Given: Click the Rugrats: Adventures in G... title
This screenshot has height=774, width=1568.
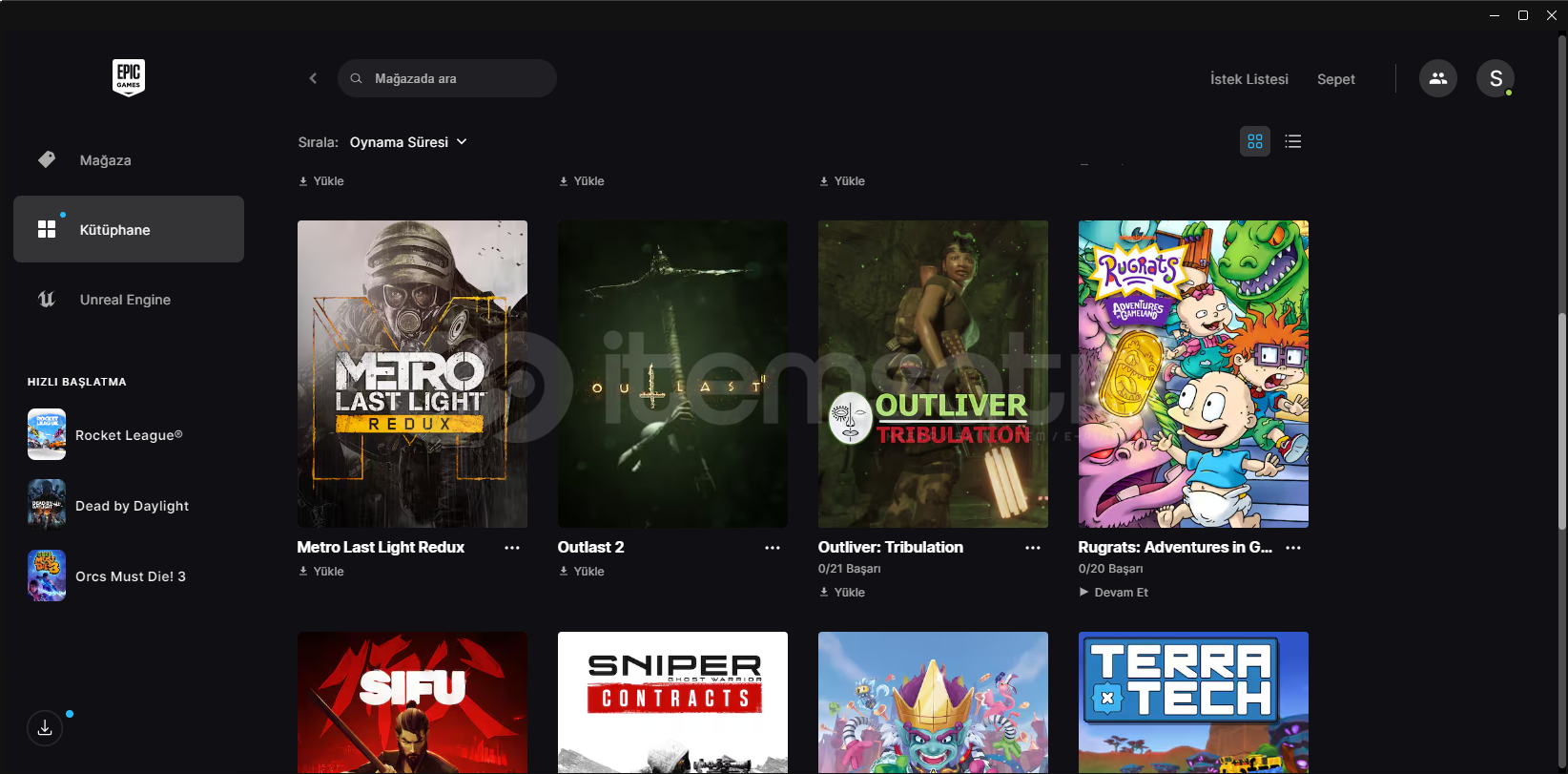Looking at the screenshot, I should 1175,547.
